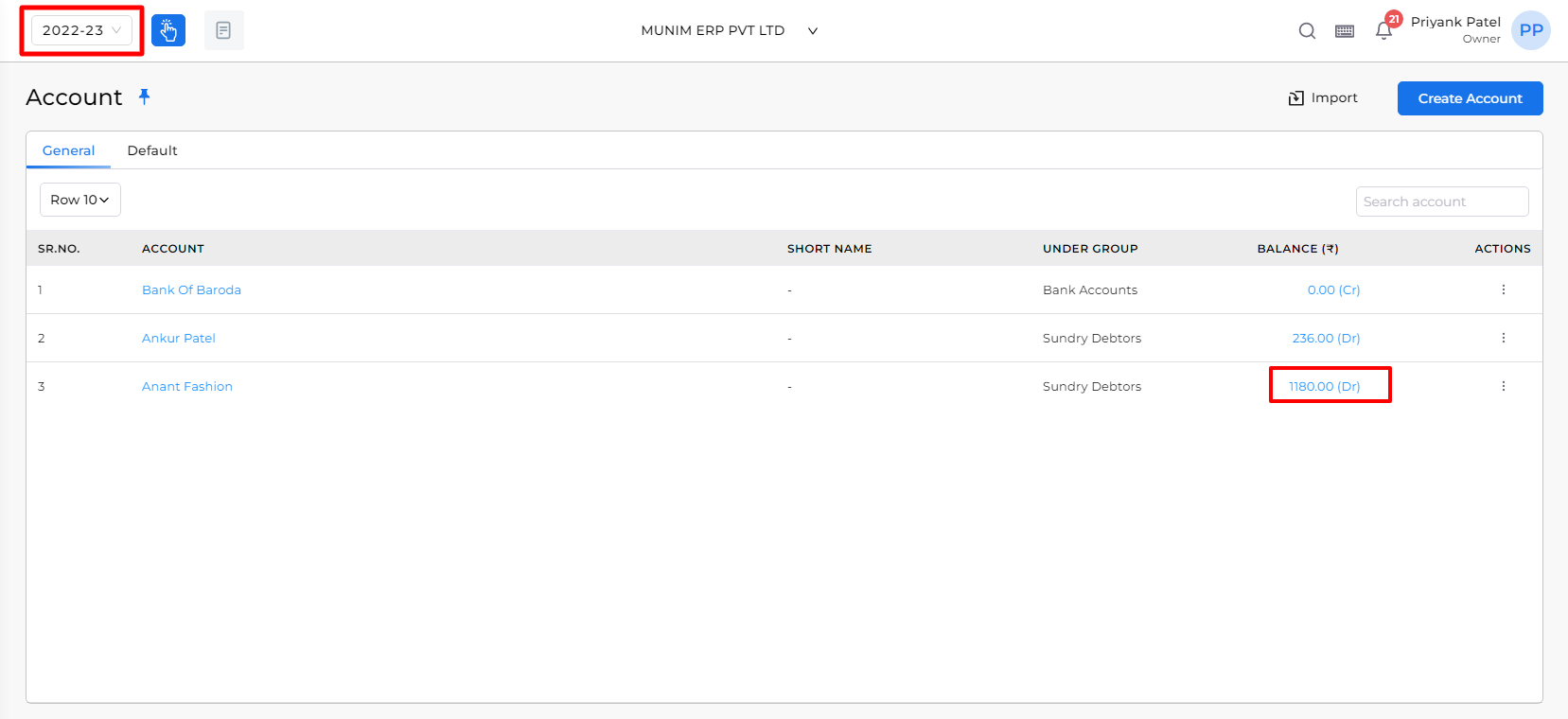Click the 1180.00 (Dr) balance link

tap(1324, 386)
